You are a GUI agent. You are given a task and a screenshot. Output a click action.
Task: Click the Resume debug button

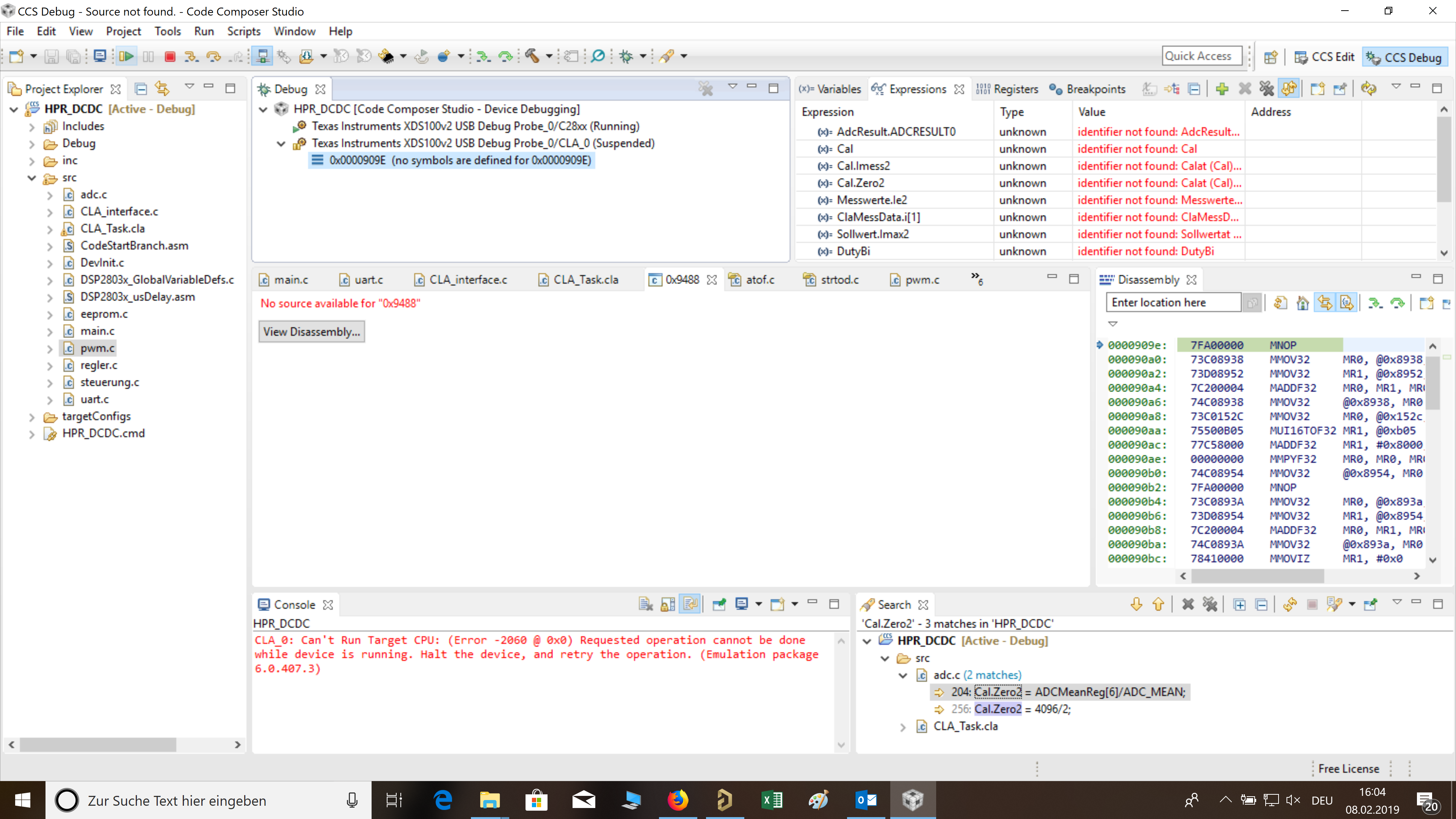126,56
